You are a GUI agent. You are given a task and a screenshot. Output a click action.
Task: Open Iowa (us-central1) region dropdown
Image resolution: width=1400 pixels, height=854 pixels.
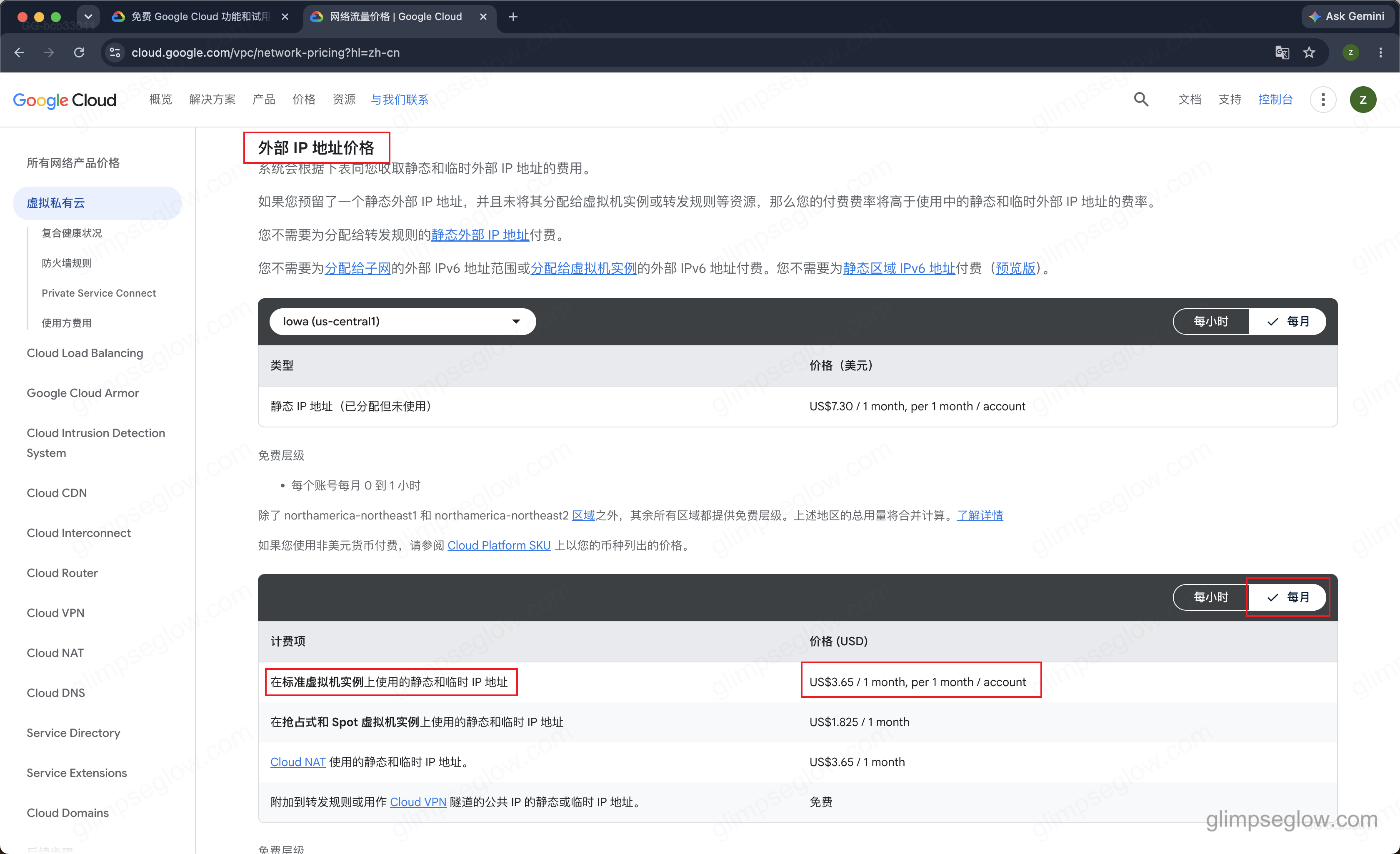(402, 322)
